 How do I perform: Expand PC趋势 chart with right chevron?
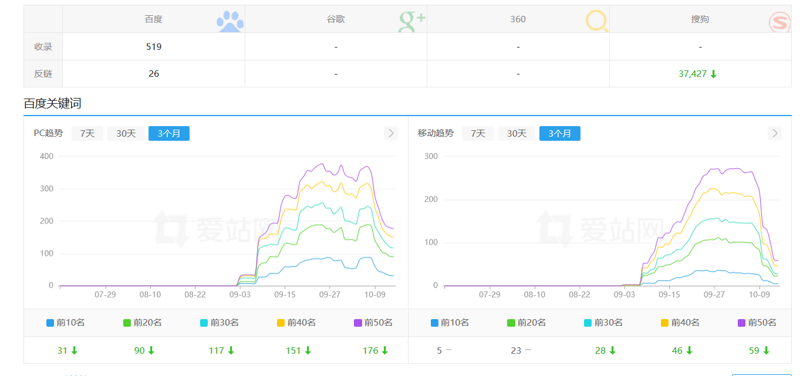coord(391,134)
